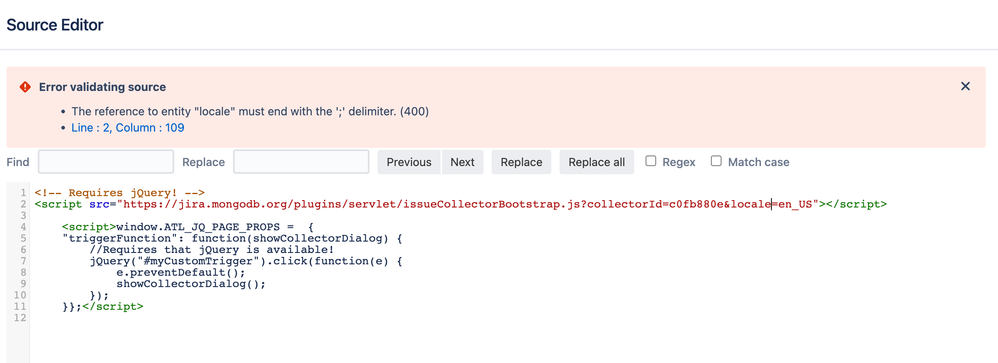Click the Source Editor heading
This screenshot has width=998, height=363.
click(x=55, y=25)
